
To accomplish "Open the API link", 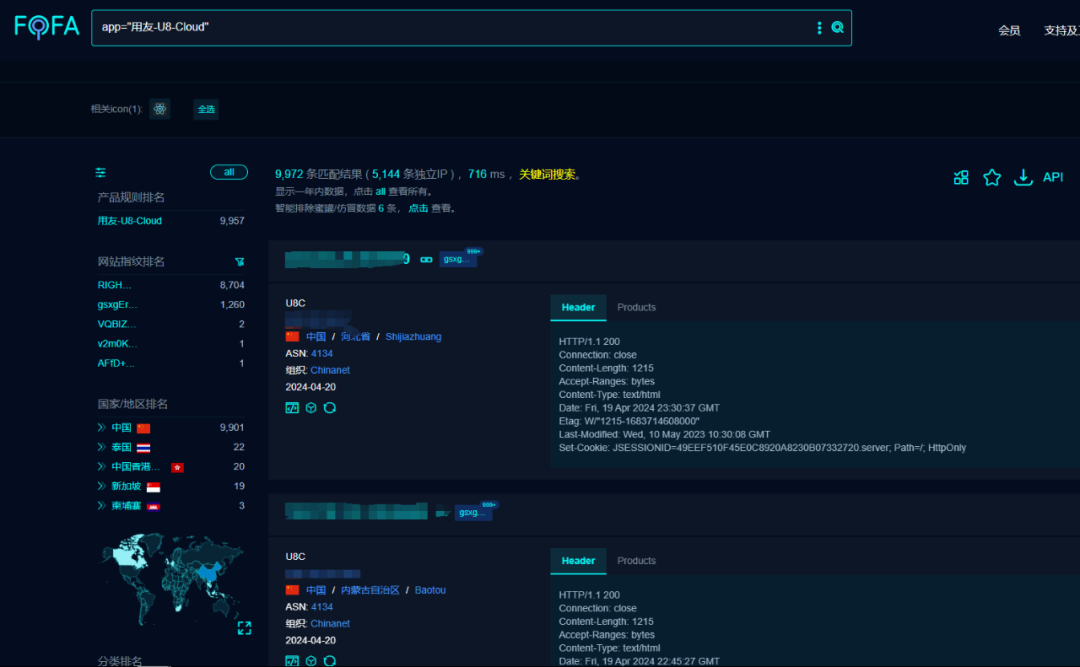I will click(1052, 177).
